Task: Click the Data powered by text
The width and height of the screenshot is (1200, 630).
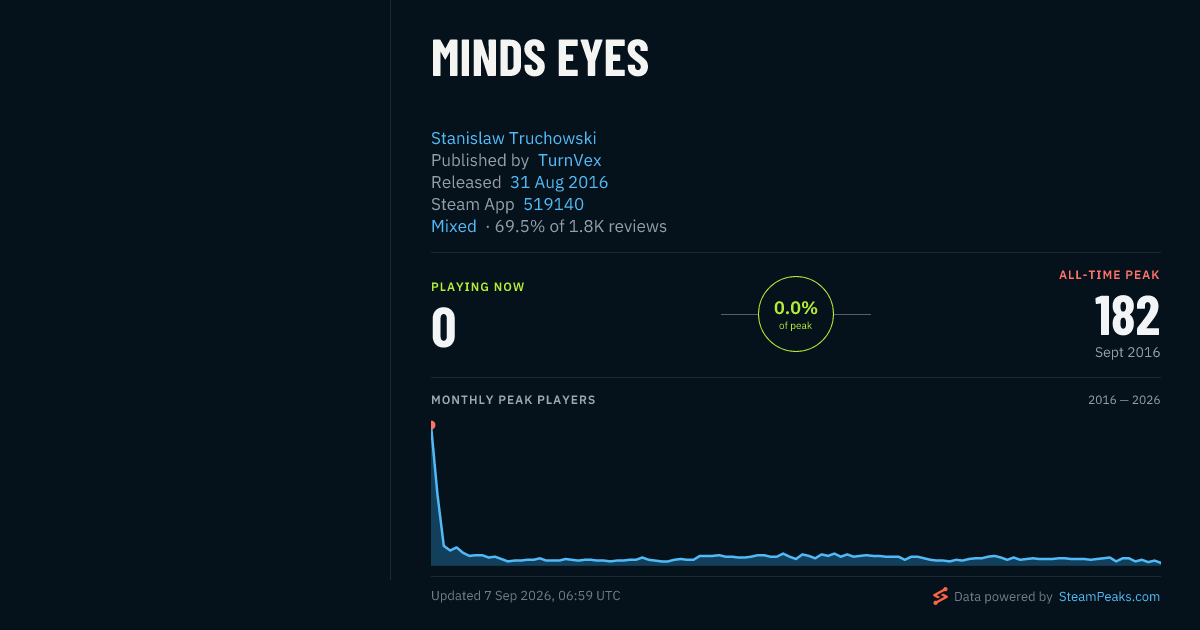Action: (1003, 597)
